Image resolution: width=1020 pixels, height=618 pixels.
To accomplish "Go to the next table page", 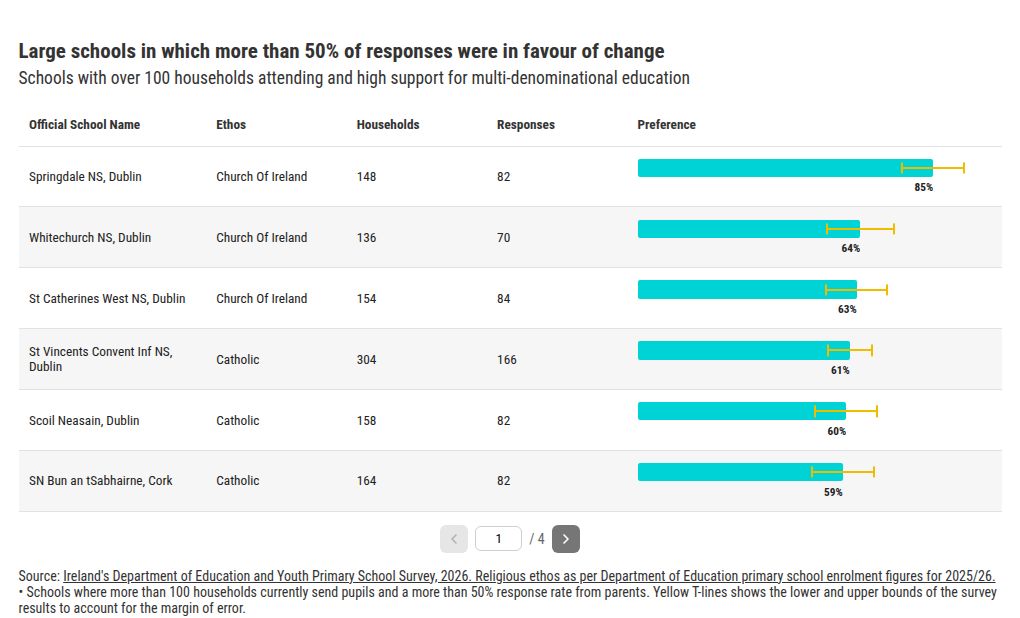I will pyautogui.click(x=565, y=539).
